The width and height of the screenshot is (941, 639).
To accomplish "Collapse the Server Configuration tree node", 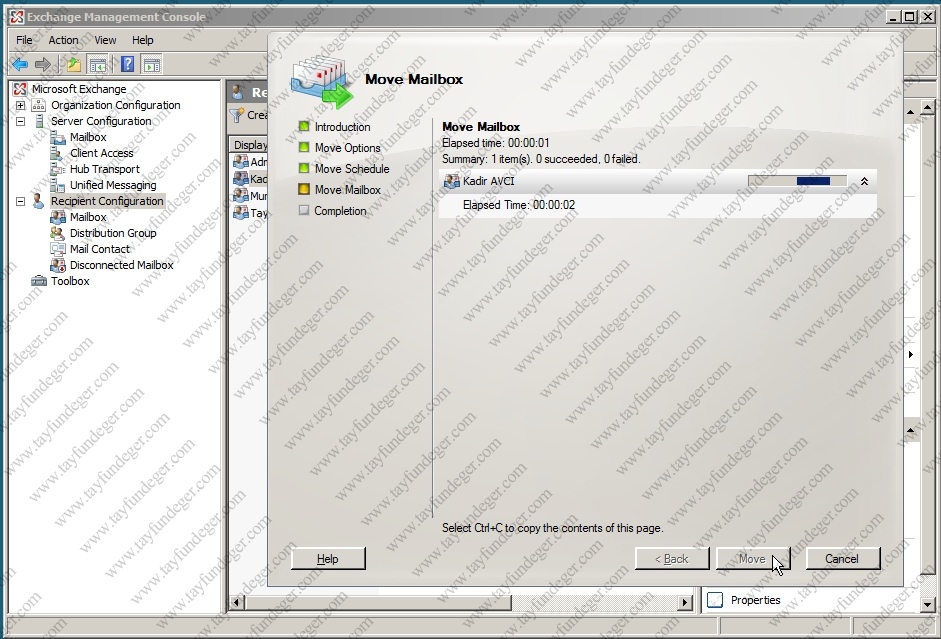I will coord(20,121).
